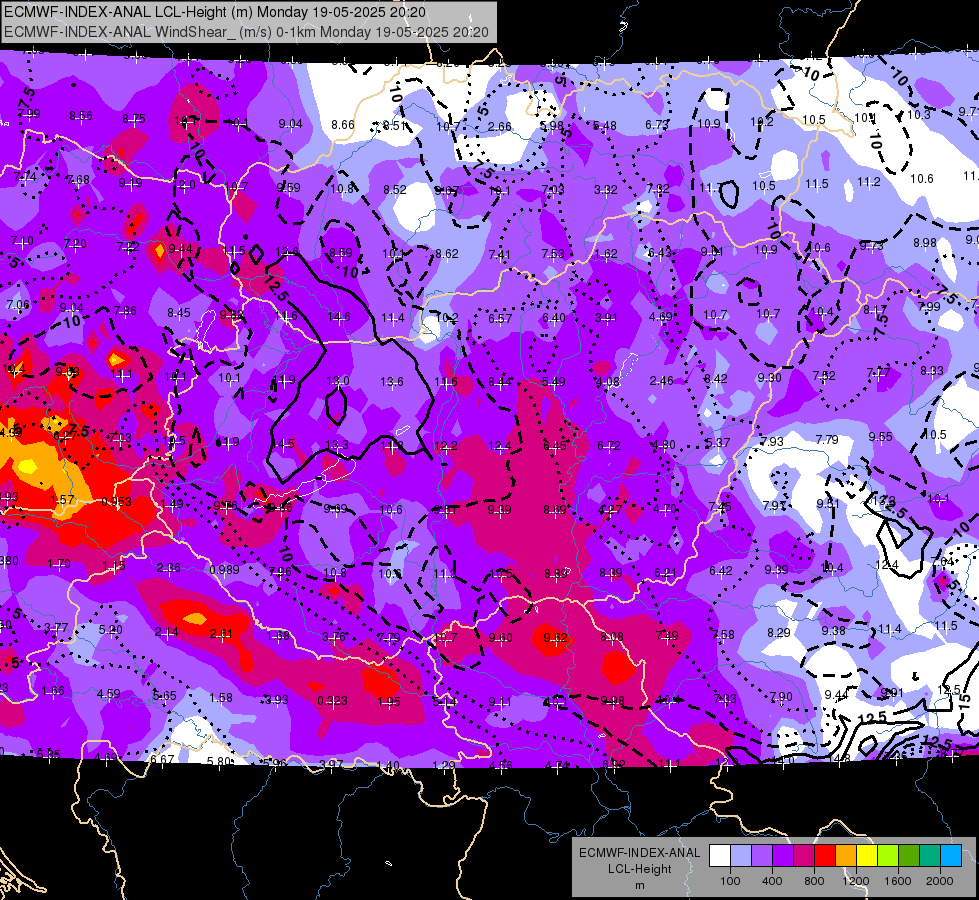
Task: Click the grid value 2.46
Action: [x=661, y=380]
